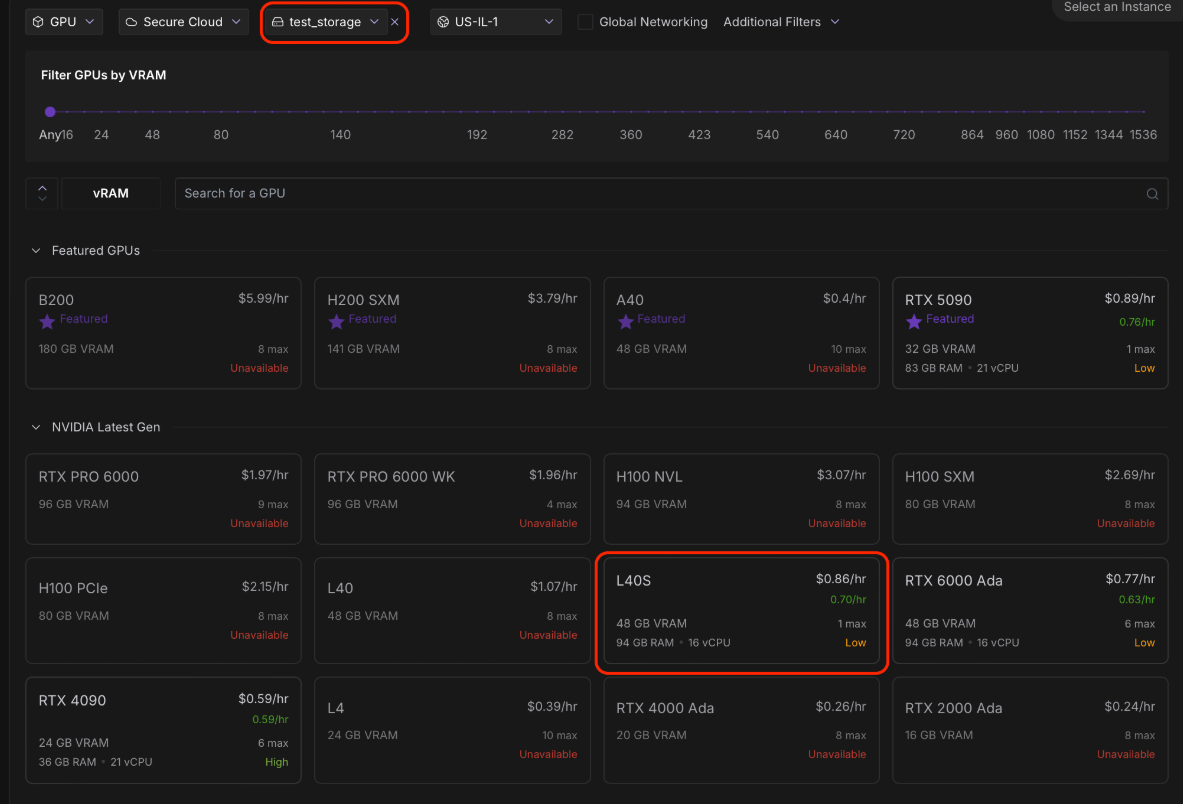This screenshot has height=804, width=1183.
Task: Click the Featured star on RTX 5090
Action: click(x=914, y=321)
